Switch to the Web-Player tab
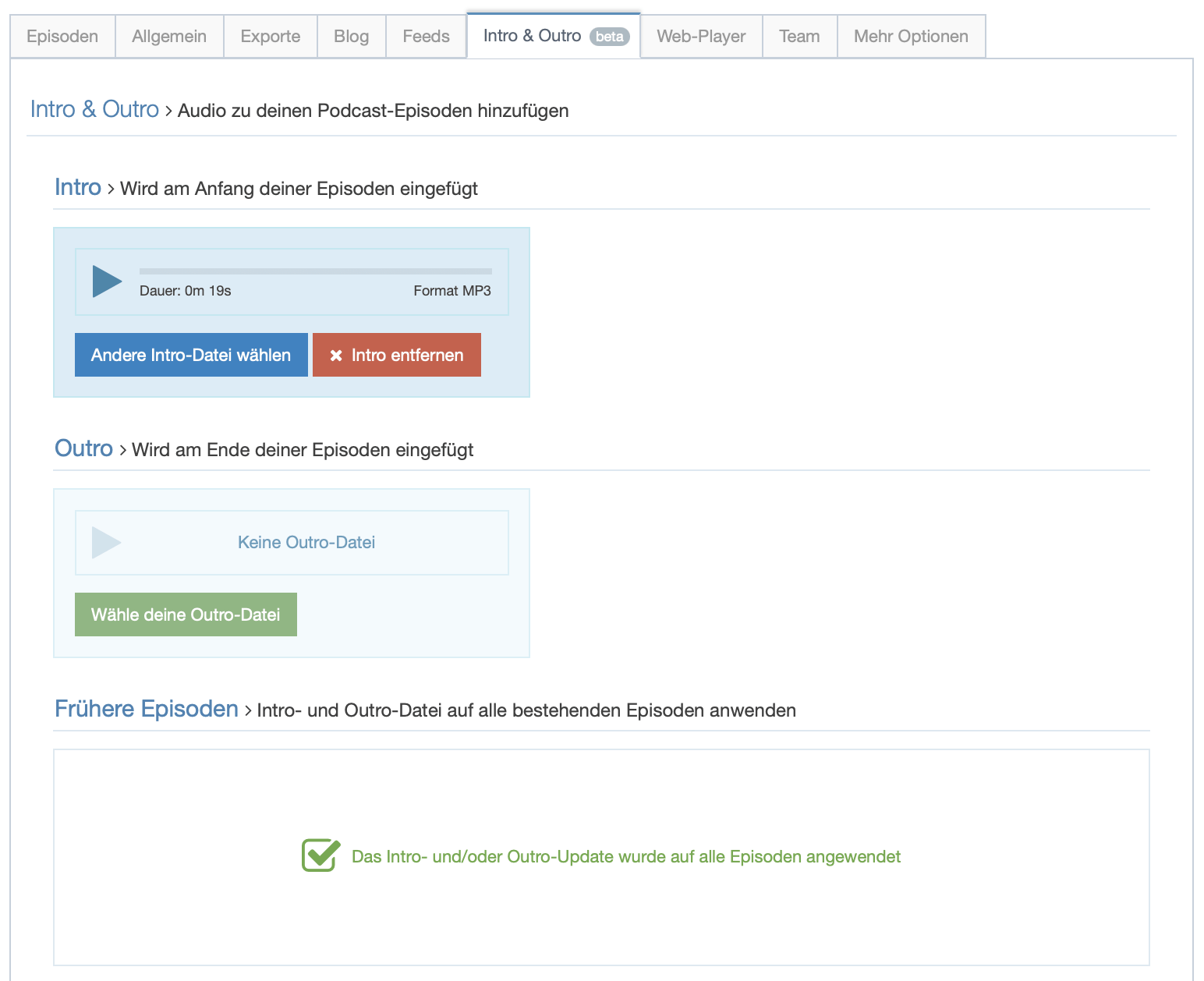 tap(701, 37)
